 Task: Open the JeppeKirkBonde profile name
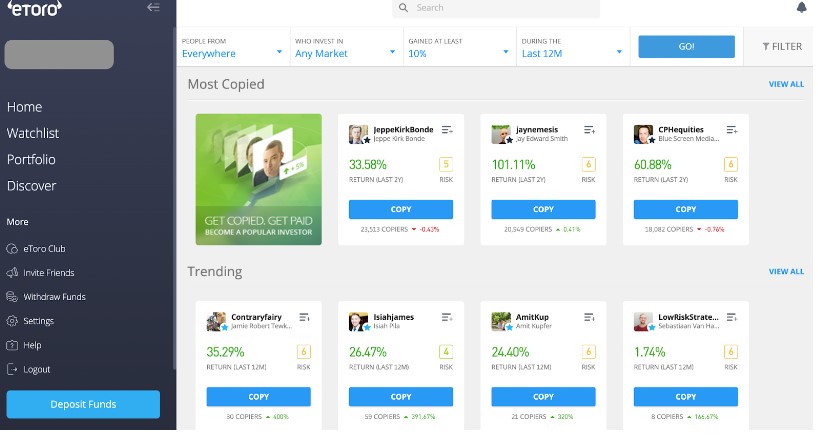403,129
